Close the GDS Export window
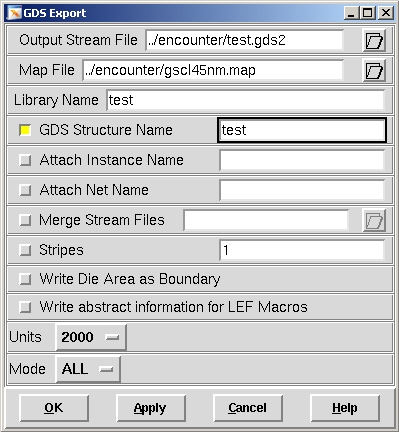 coord(386,13)
